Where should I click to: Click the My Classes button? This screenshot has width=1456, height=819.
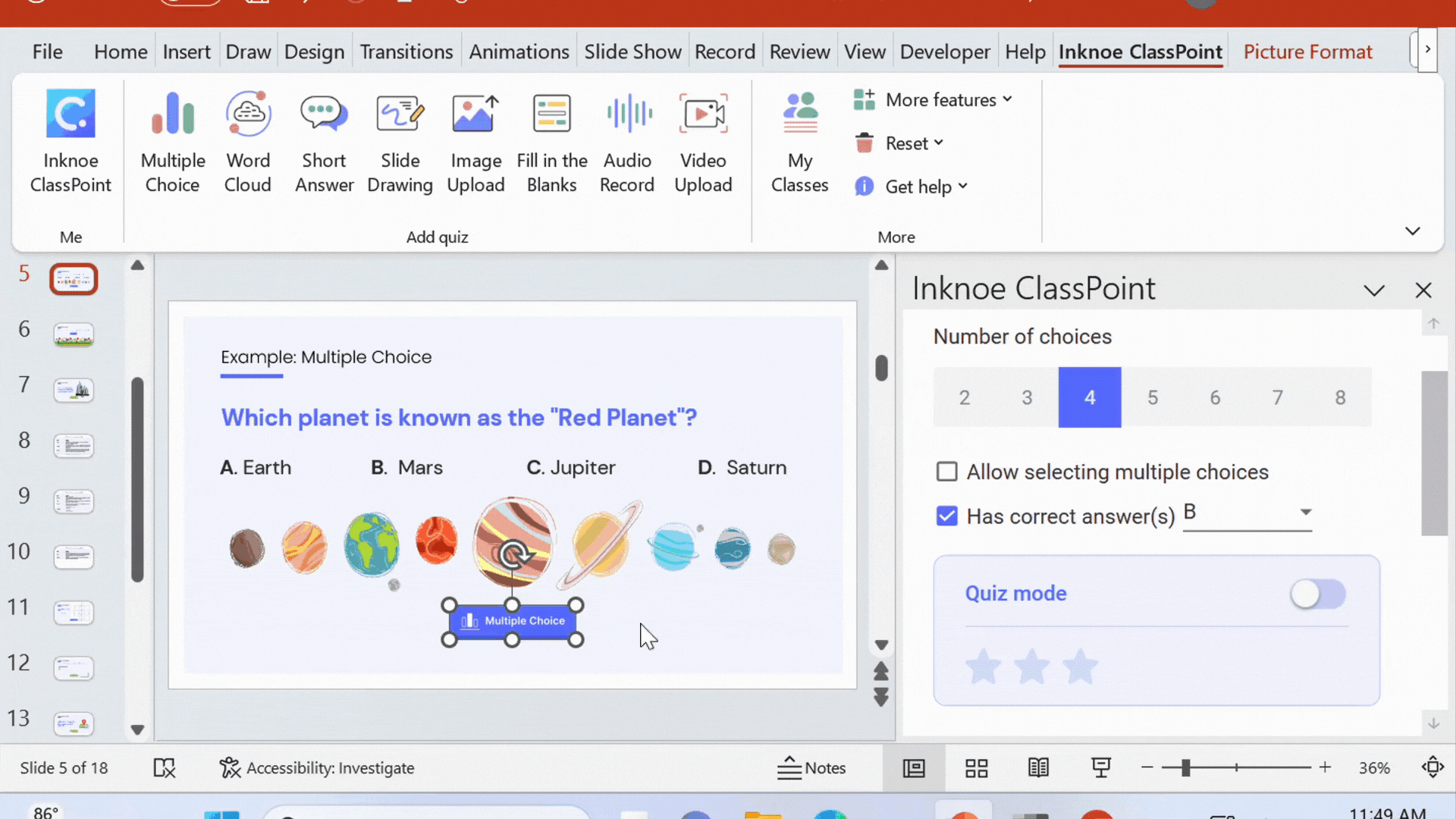pos(800,140)
